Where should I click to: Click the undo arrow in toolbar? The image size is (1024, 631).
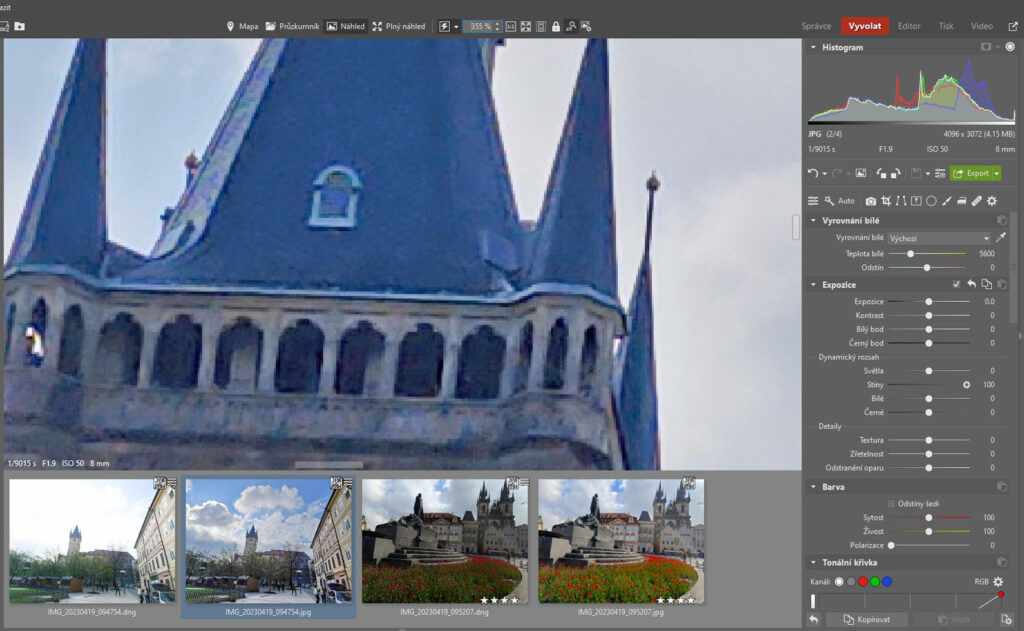pos(814,173)
